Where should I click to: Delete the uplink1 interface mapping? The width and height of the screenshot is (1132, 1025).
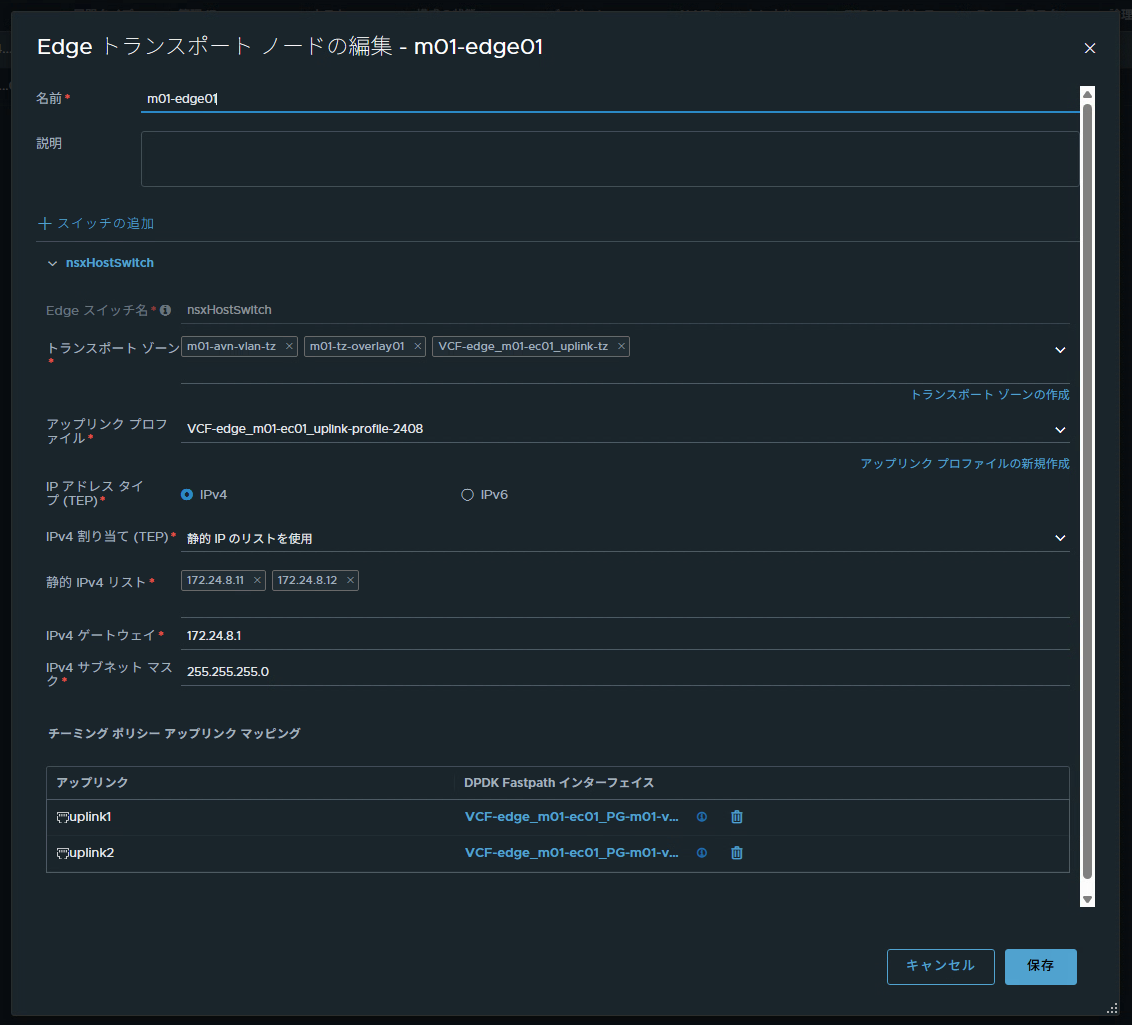pos(736,817)
